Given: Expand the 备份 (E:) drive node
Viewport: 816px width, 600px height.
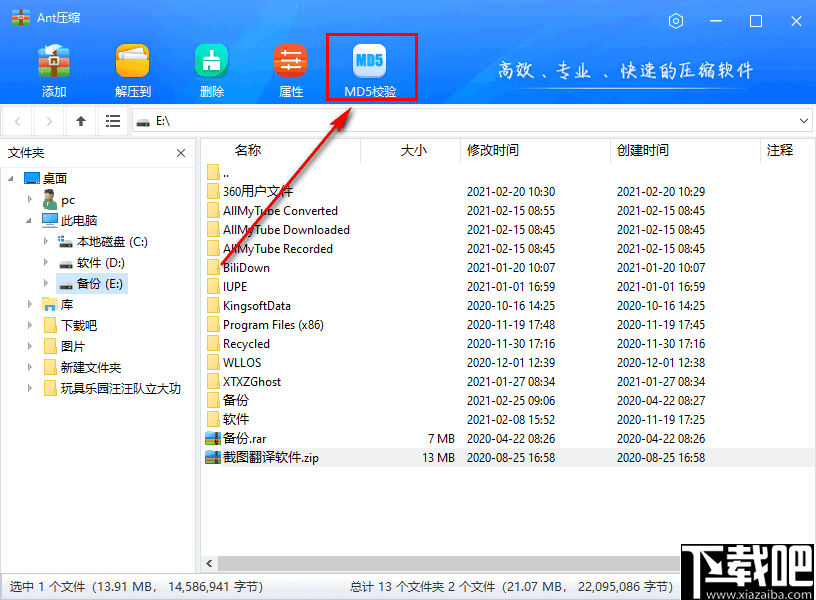Looking at the screenshot, I should coord(46,284).
